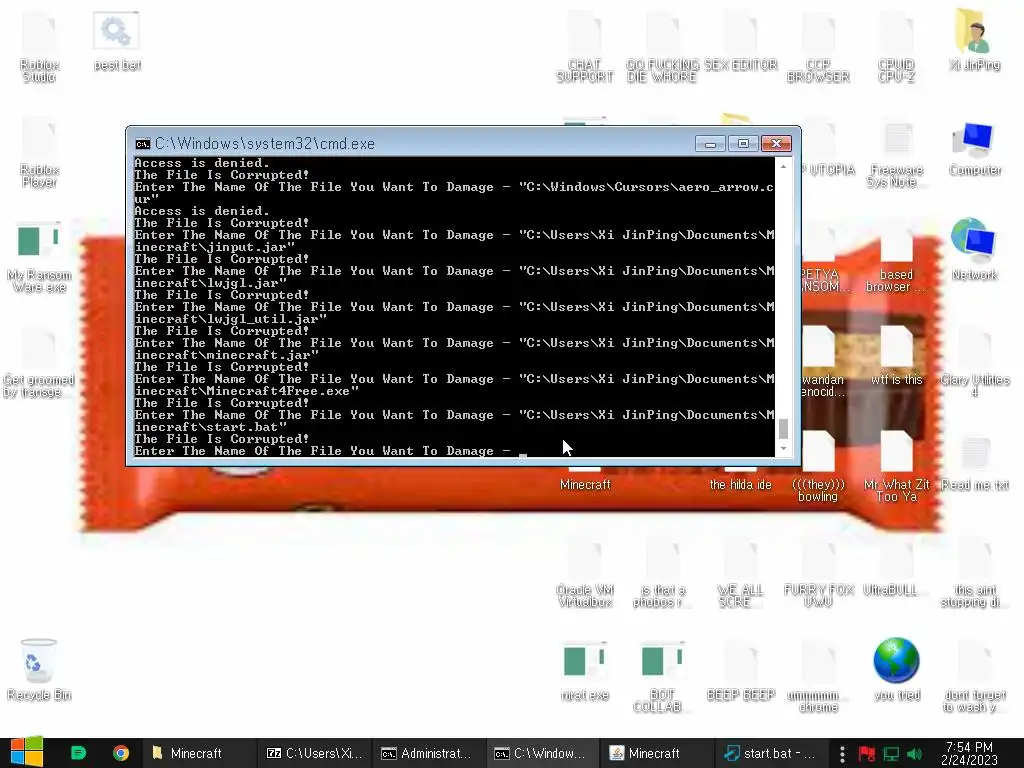Select the wtf is this desktop icon
The width and height of the screenshot is (1024, 768).
(x=896, y=357)
